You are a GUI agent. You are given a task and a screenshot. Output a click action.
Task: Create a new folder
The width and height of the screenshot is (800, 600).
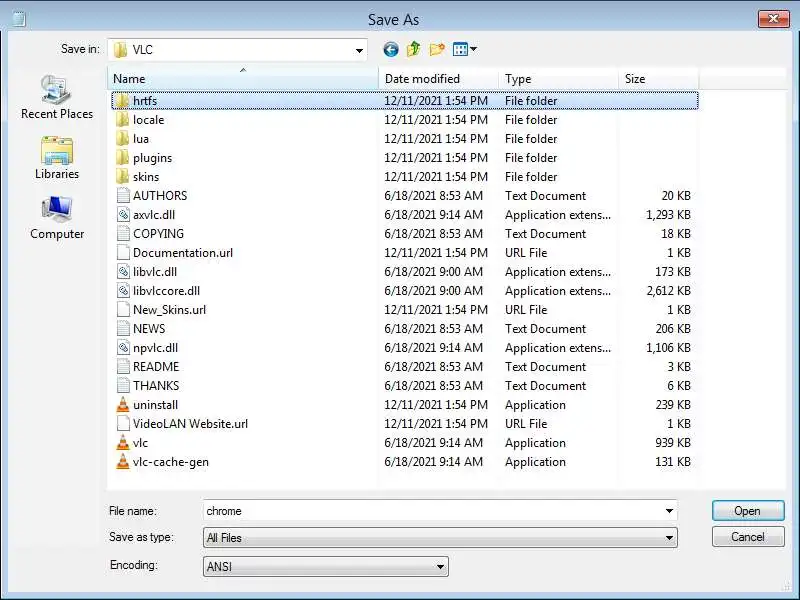[437, 49]
